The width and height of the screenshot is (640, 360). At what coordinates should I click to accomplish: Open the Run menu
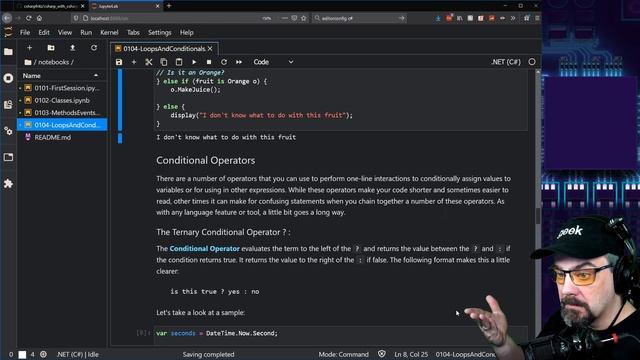pyautogui.click(x=86, y=32)
